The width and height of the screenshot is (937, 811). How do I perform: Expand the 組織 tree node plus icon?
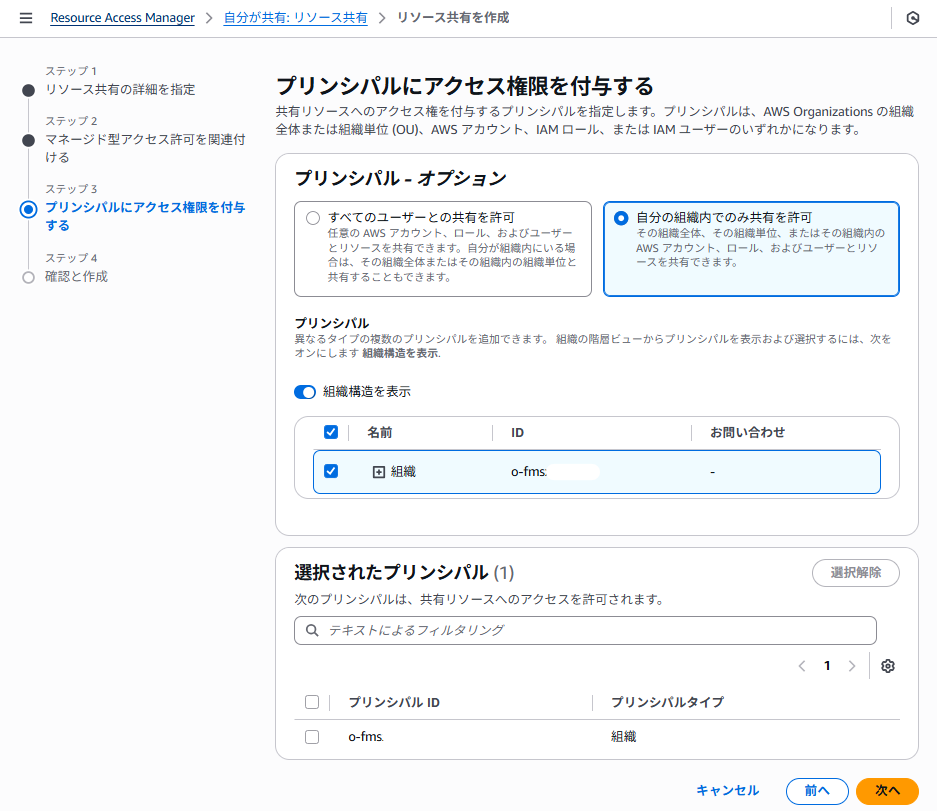[x=378, y=472]
